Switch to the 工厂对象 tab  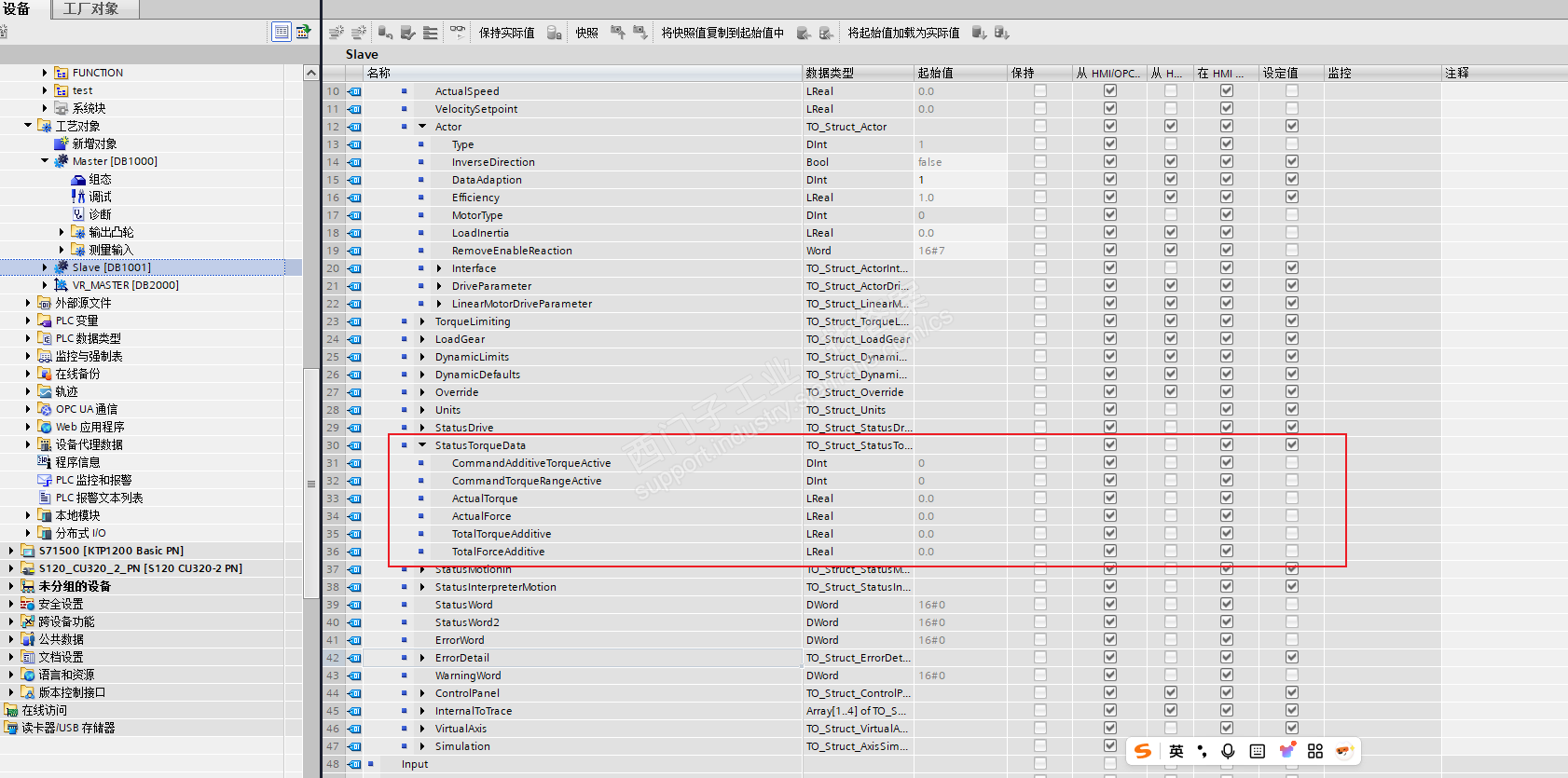click(x=91, y=8)
